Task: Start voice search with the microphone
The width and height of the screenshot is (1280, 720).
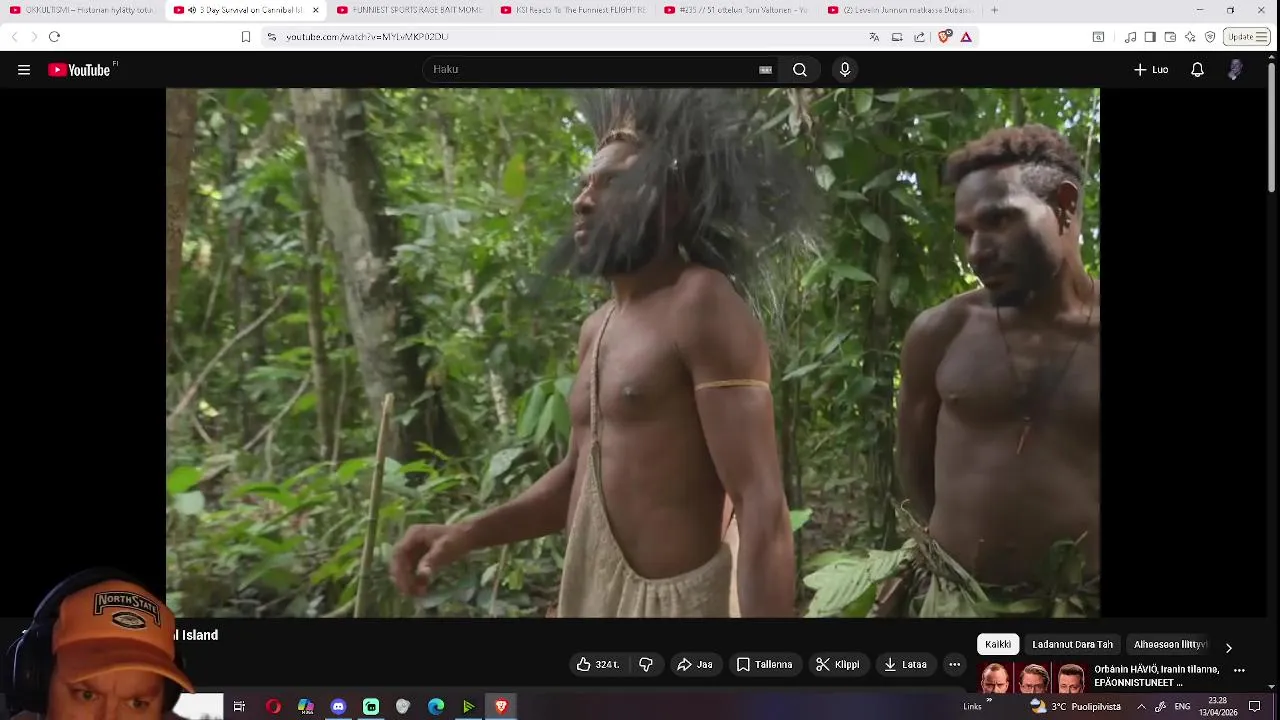Action: click(x=845, y=70)
